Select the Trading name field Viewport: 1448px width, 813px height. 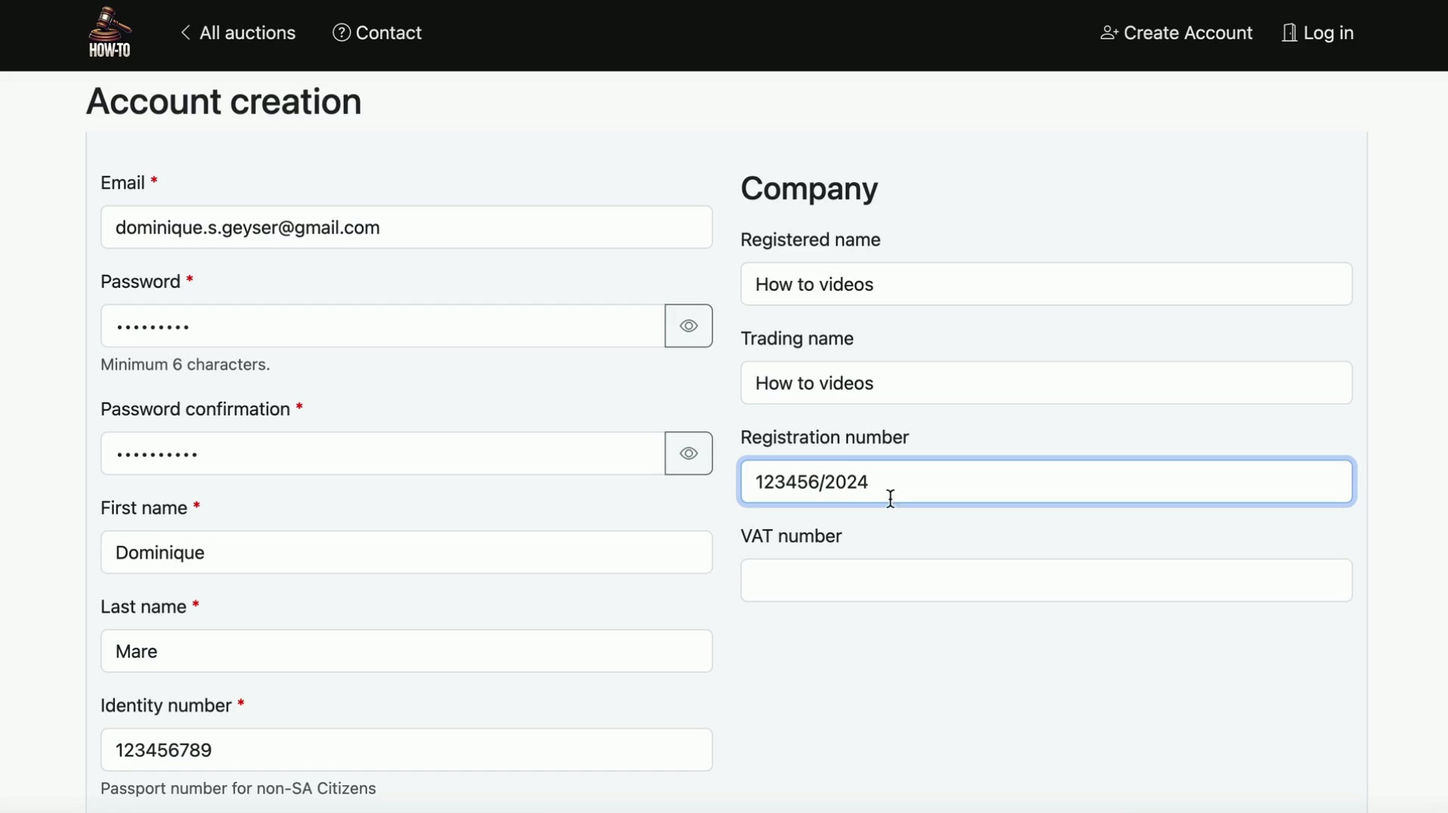[1046, 382]
